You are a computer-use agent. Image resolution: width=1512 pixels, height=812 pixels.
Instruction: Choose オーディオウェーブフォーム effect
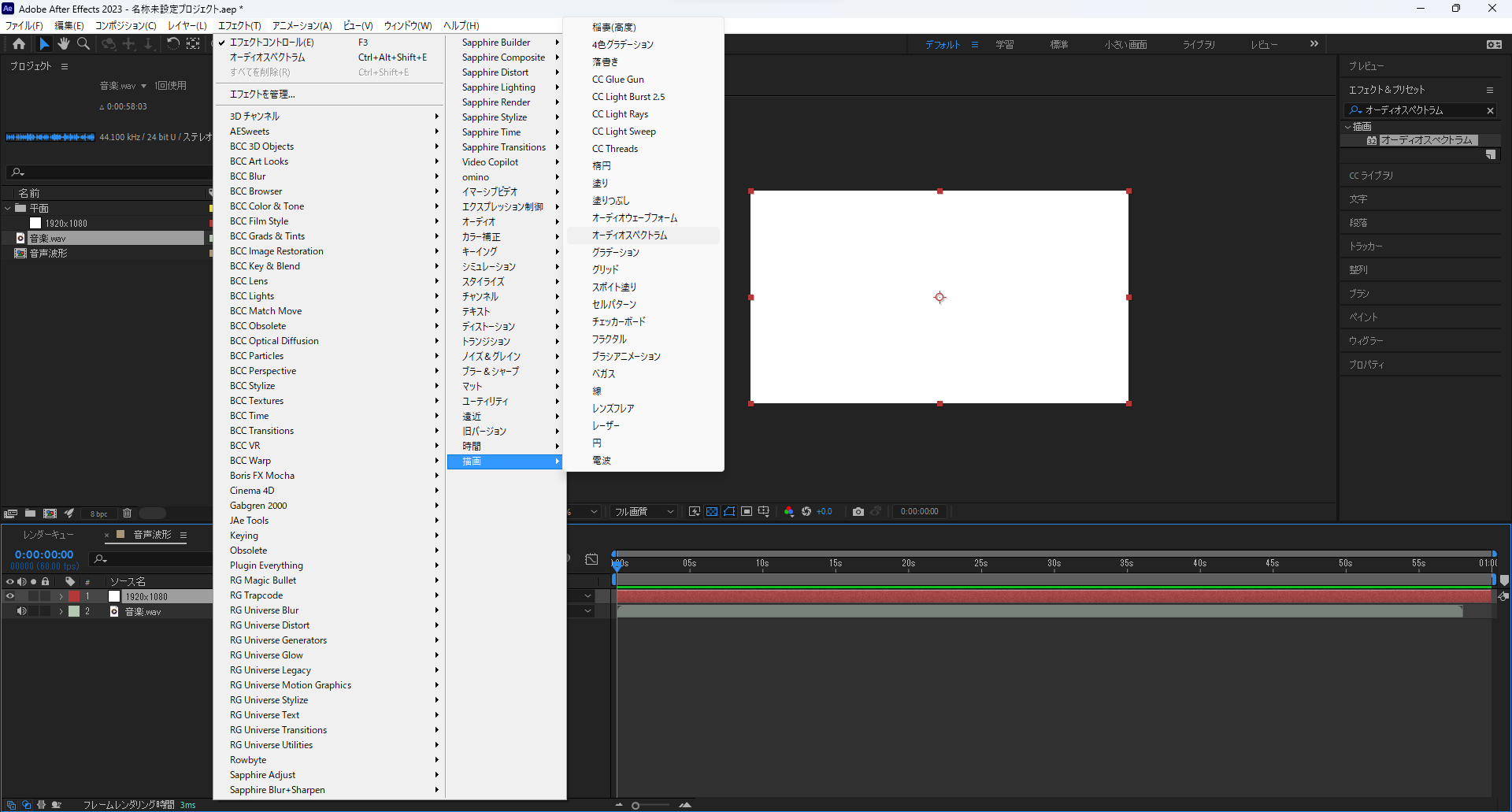643,218
